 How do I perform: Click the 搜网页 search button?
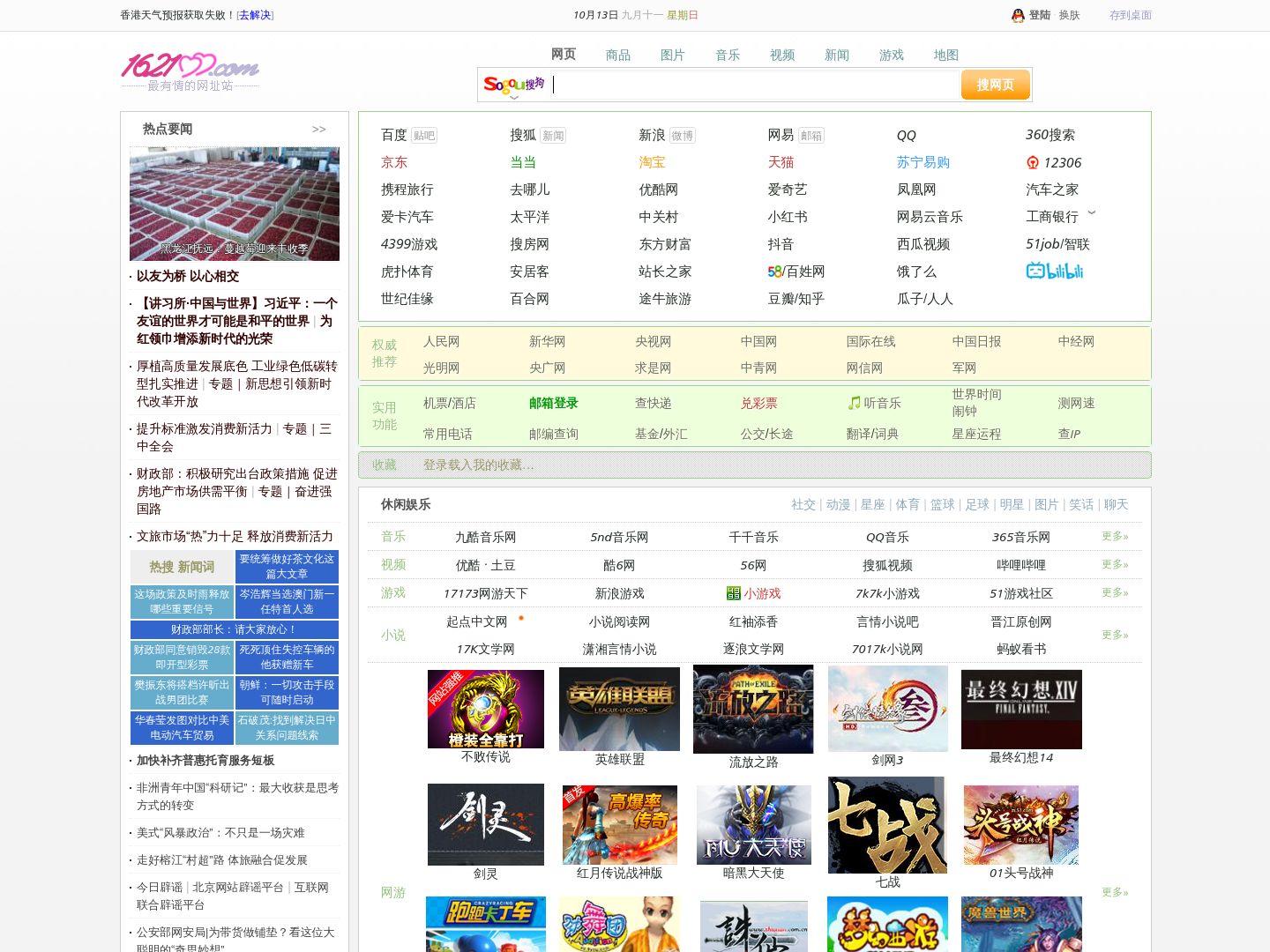point(995,85)
